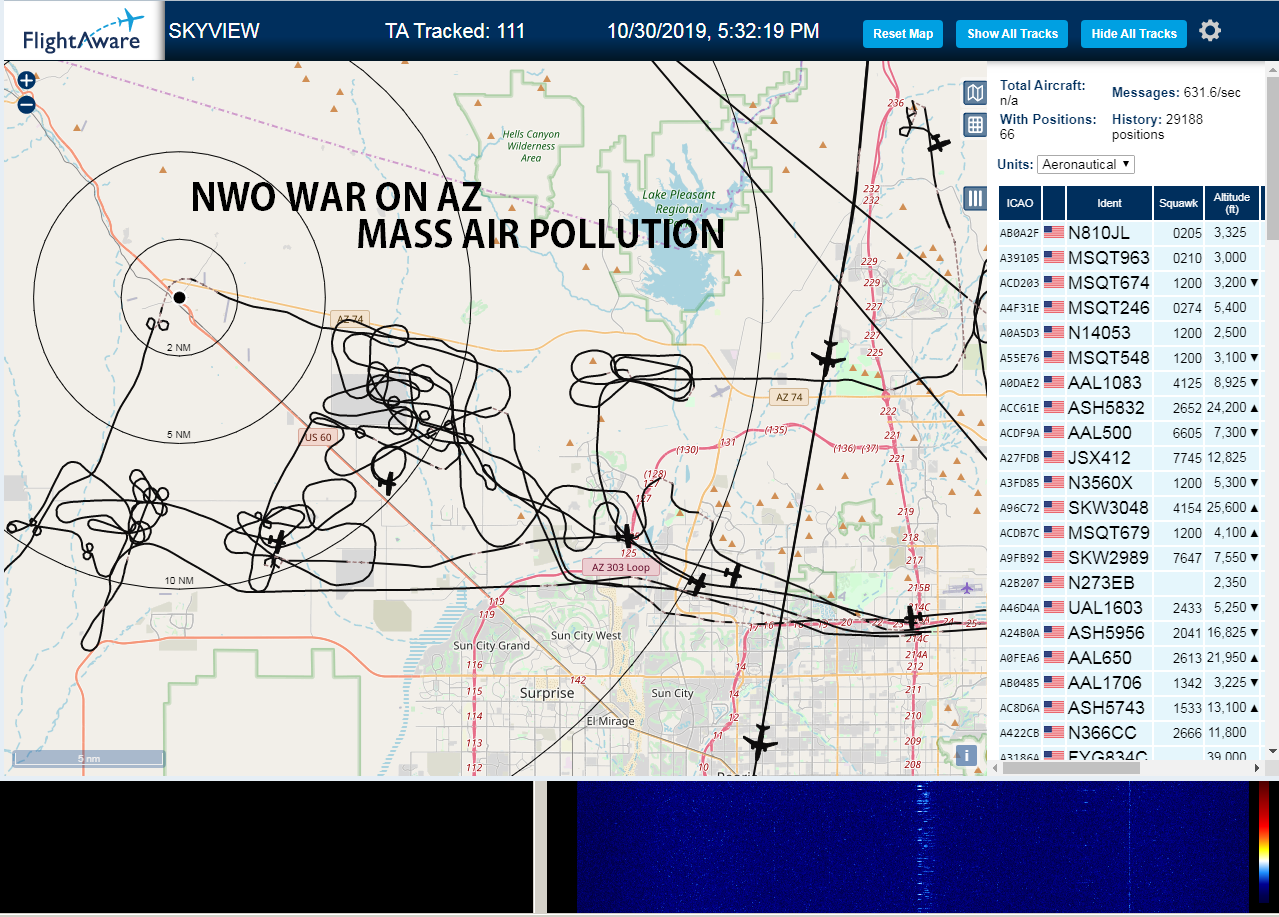Click the US flag in N810JL row
The height and width of the screenshot is (917, 1279).
[x=1053, y=232]
